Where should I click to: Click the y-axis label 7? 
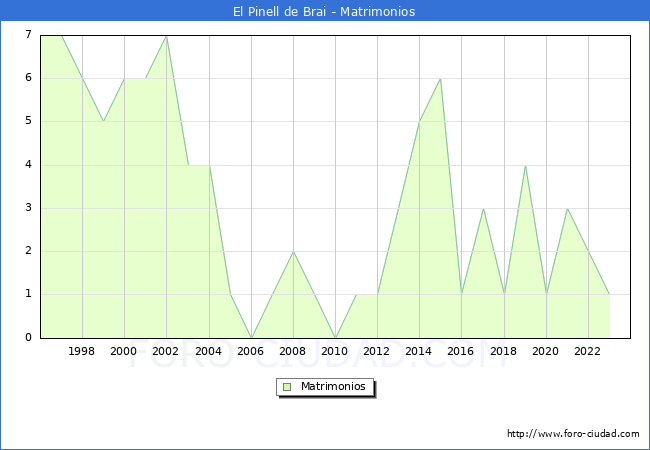[29, 34]
